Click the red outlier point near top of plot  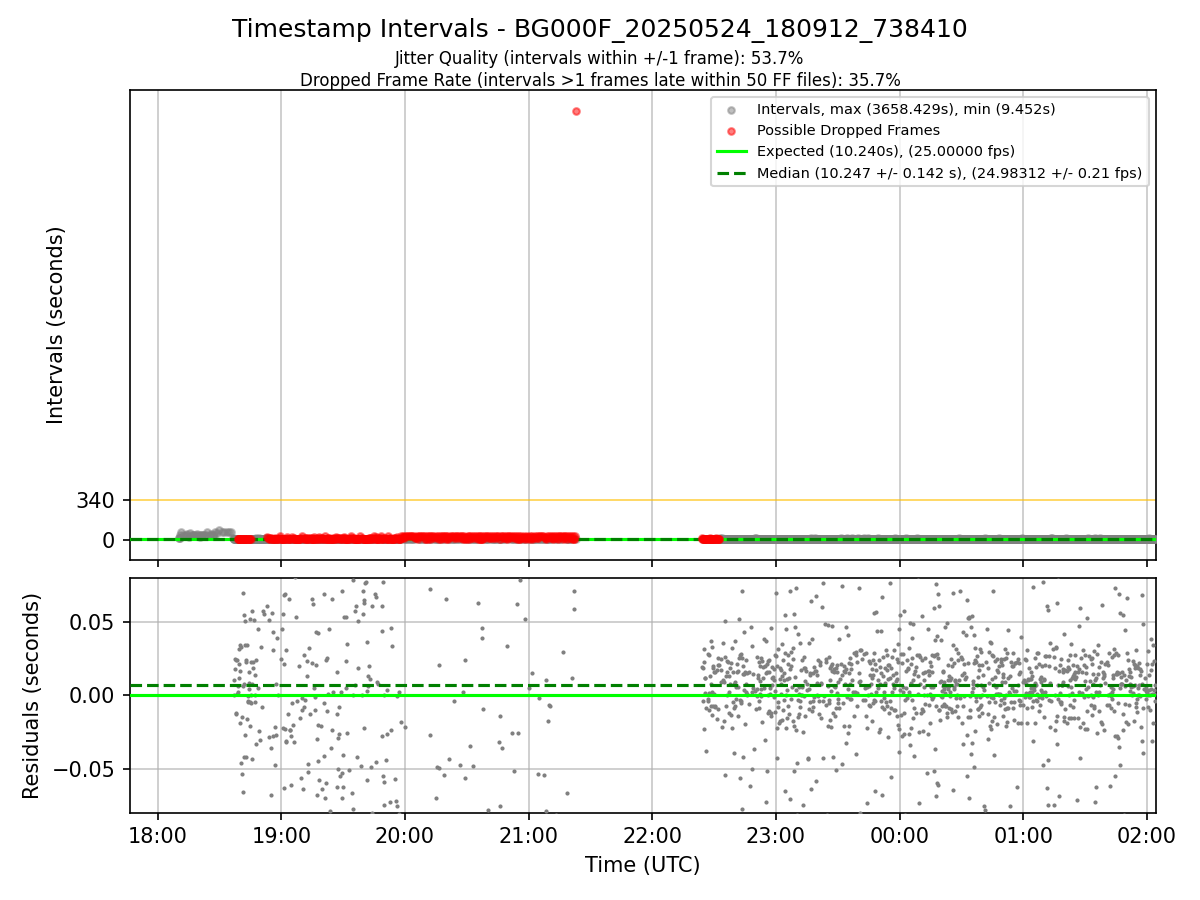[x=576, y=111]
